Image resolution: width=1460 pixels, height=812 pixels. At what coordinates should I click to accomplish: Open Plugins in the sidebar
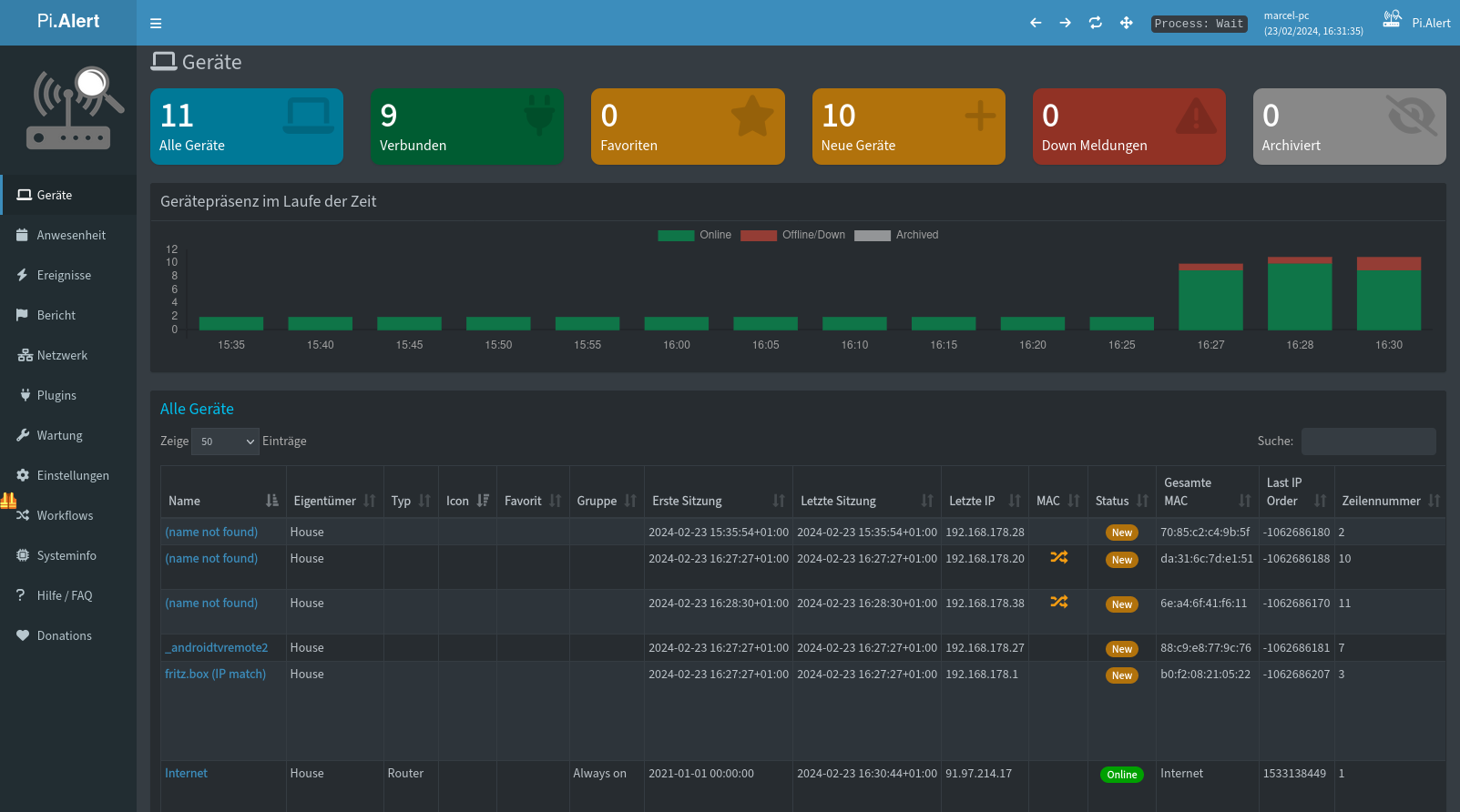68,395
